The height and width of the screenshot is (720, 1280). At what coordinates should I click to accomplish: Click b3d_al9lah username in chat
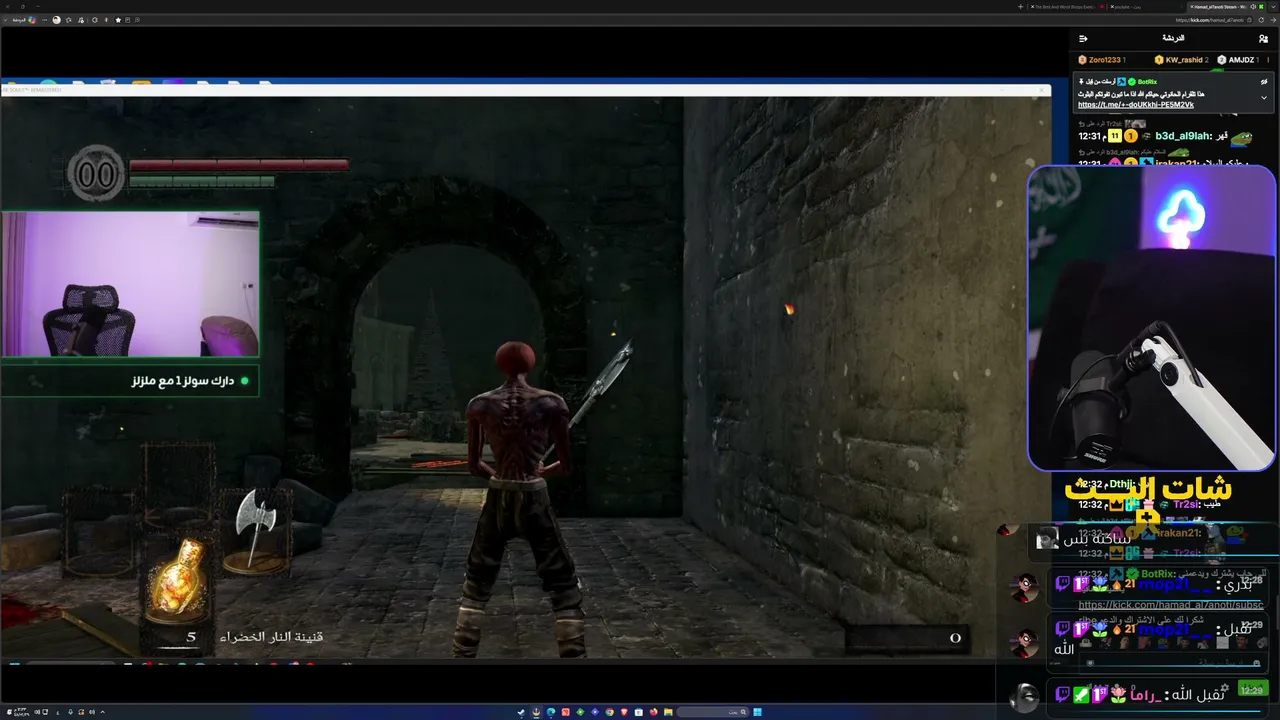(1184, 136)
